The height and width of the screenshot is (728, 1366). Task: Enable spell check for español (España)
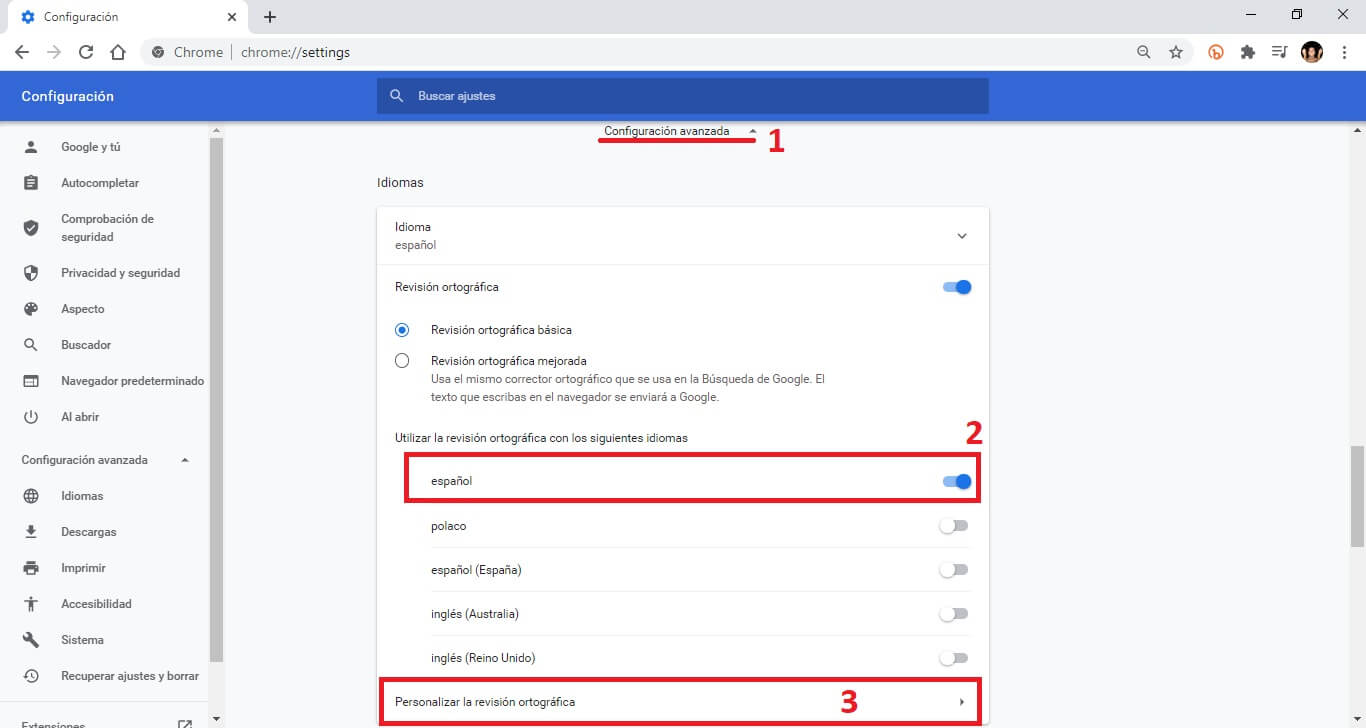954,570
